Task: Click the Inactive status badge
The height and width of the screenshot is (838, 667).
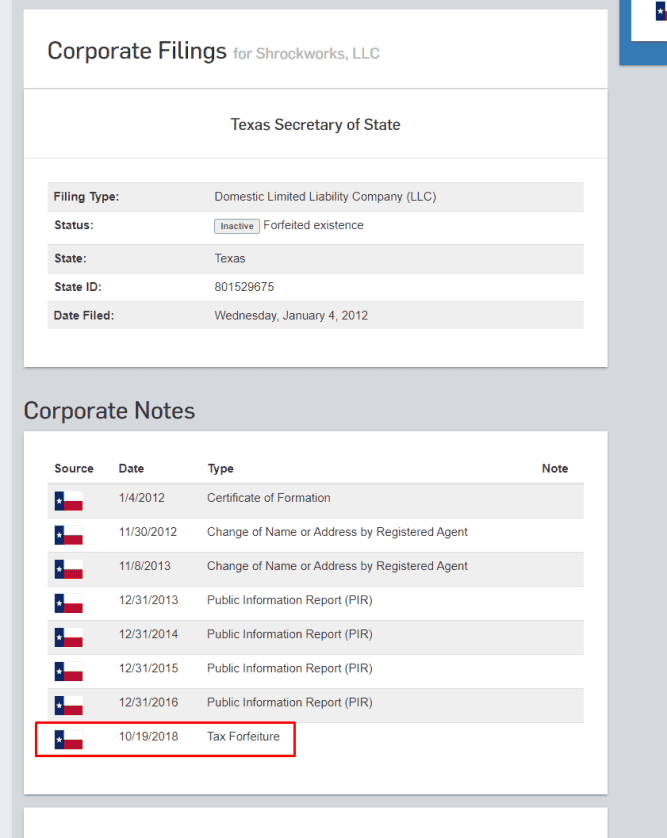Action: 237,226
